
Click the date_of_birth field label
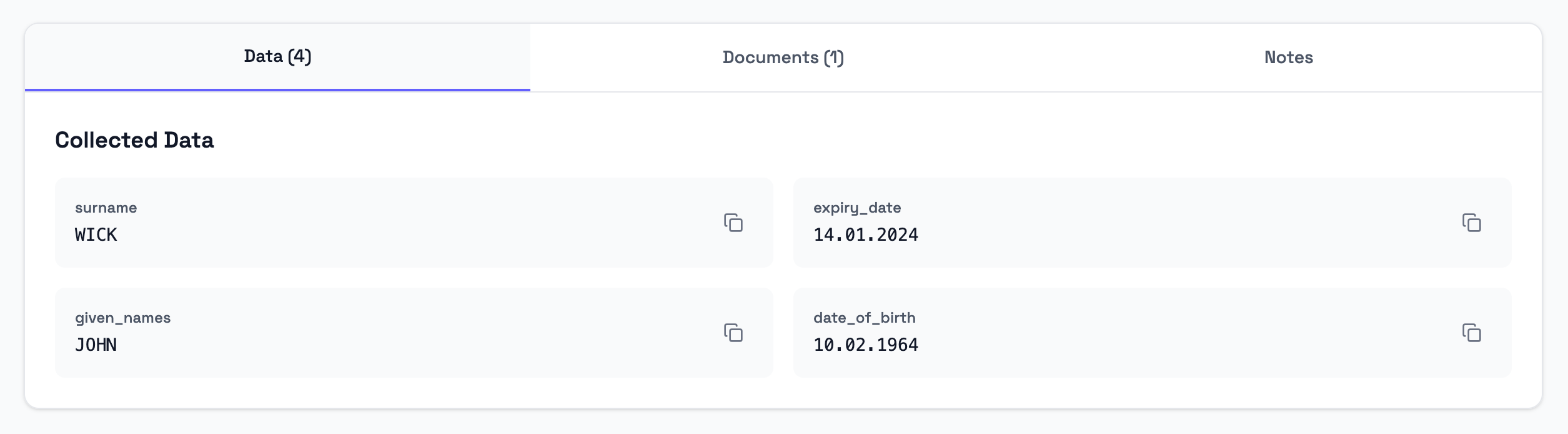865,318
